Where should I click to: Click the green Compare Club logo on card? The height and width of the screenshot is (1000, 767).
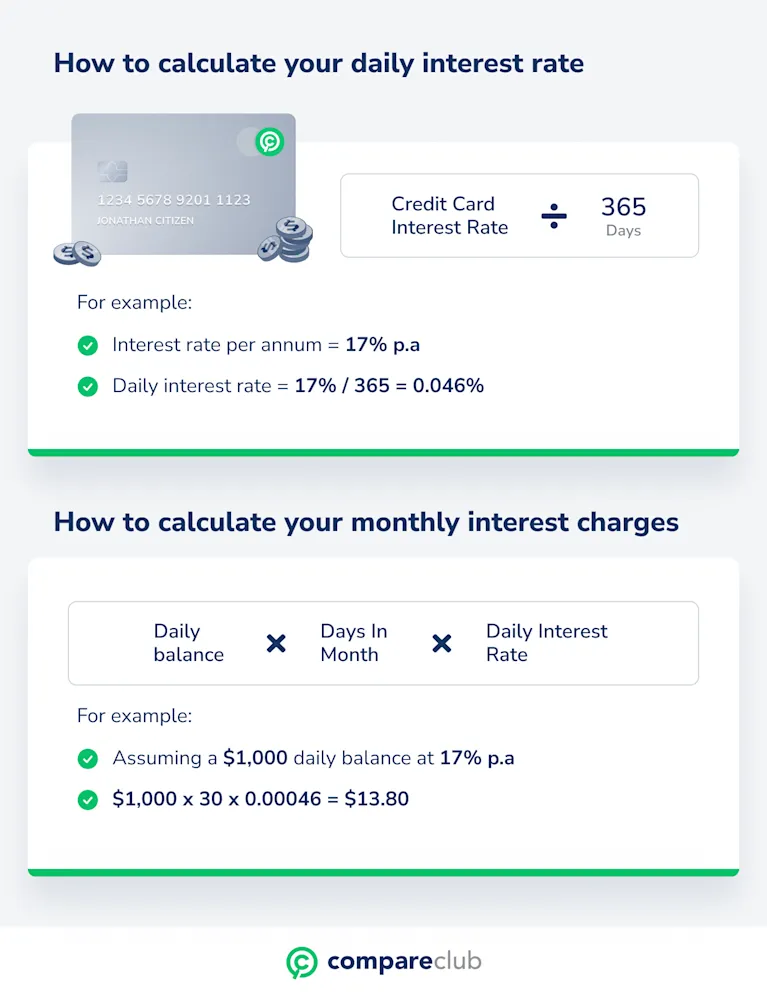pos(270,142)
